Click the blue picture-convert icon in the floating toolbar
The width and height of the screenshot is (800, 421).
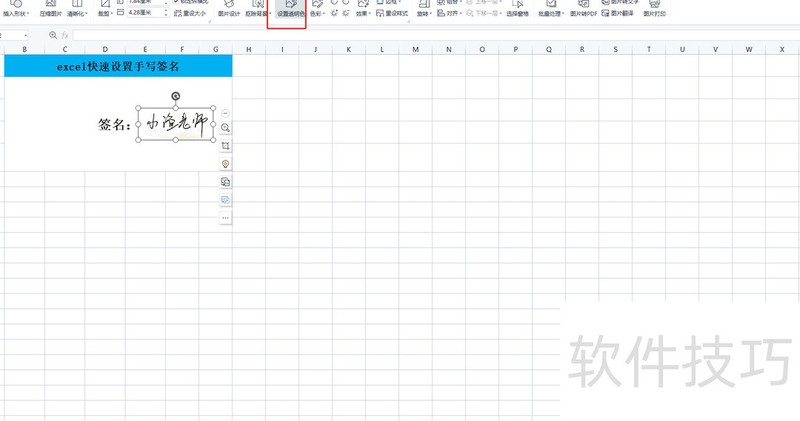(226, 200)
